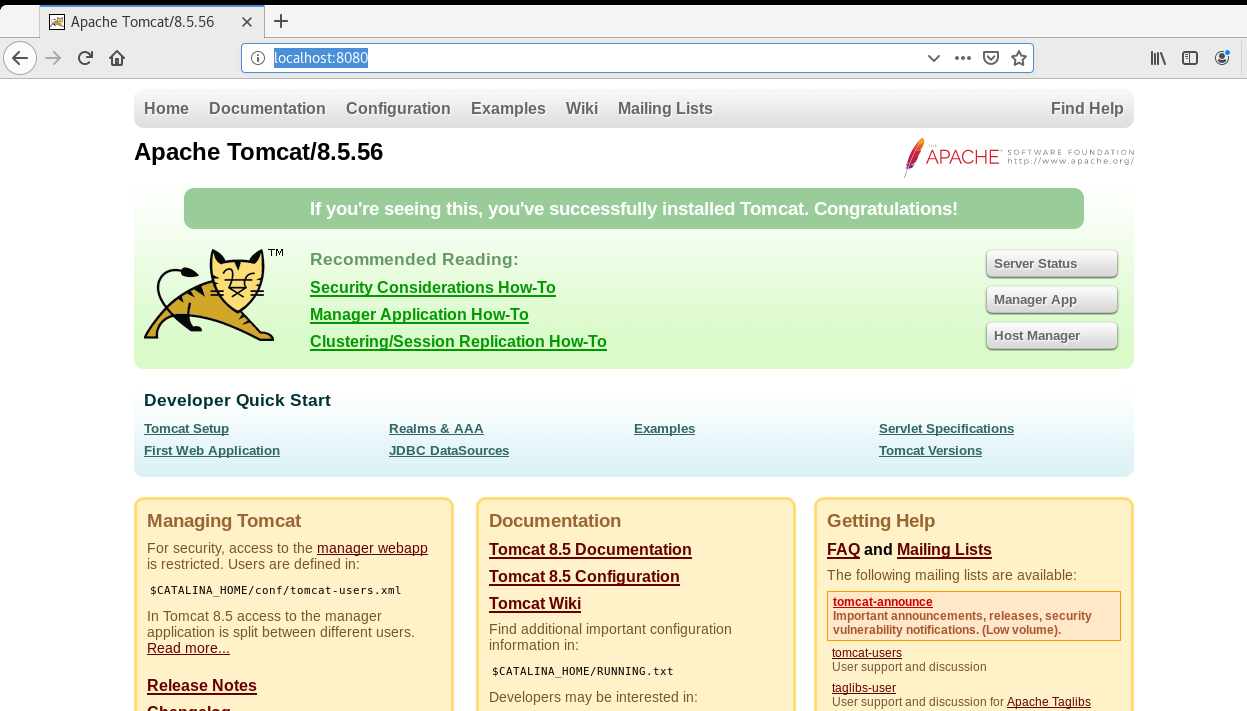Open a new tab with plus icon
This screenshot has height=711, width=1247.
click(x=281, y=21)
